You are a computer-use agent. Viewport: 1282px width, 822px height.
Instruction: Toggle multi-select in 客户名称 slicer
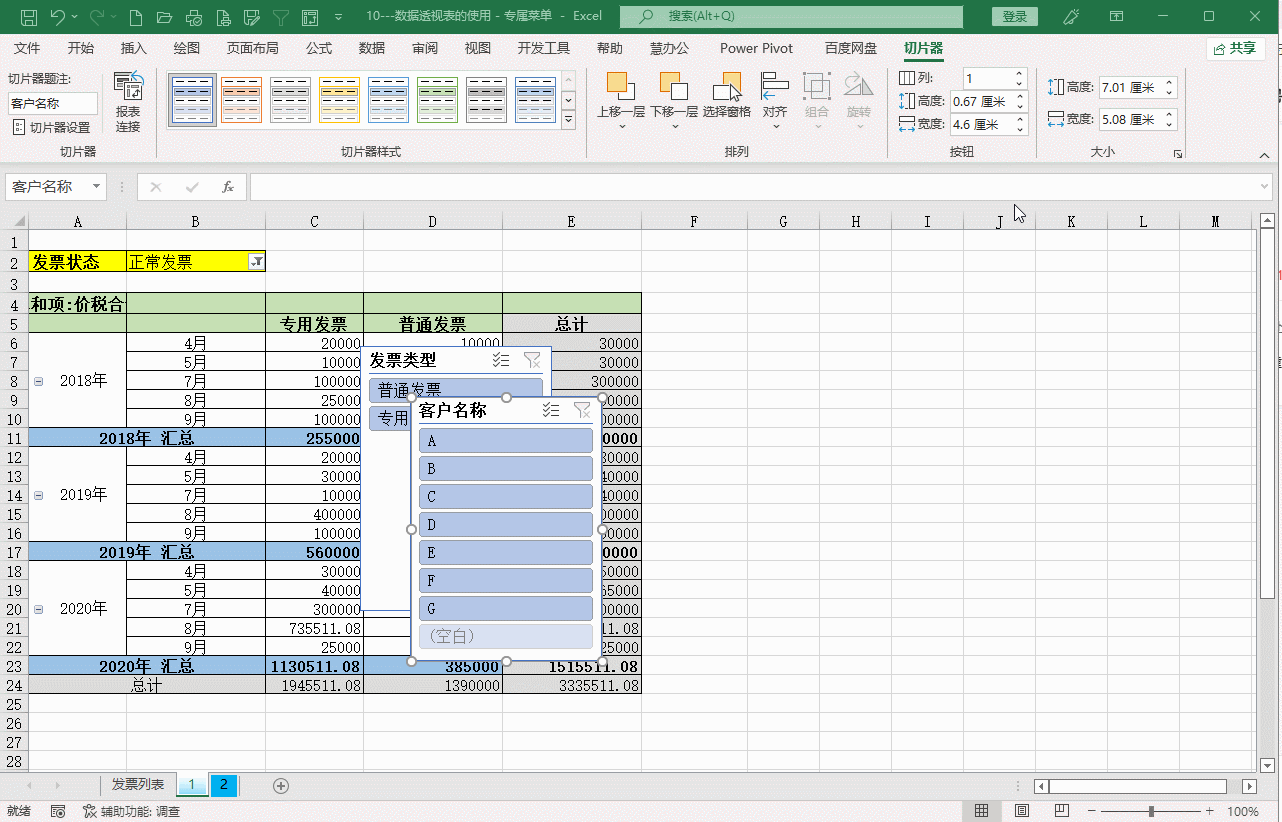[551, 410]
